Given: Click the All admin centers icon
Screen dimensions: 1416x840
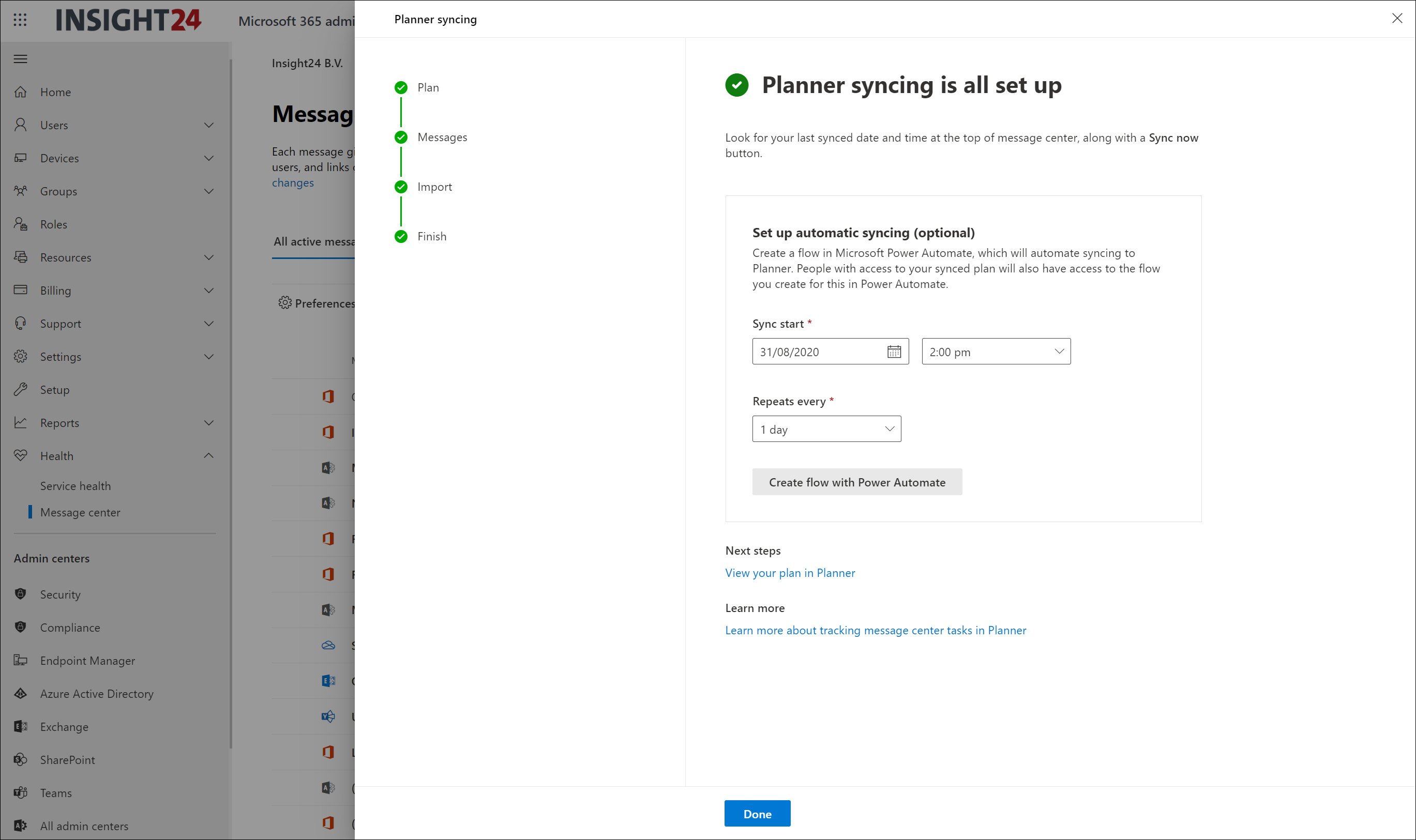Looking at the screenshot, I should pos(20,826).
